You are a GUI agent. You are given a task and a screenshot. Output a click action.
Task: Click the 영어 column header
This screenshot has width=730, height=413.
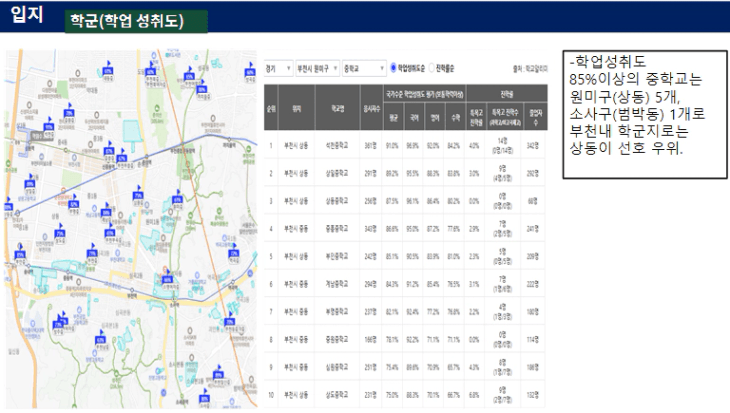tap(434, 118)
